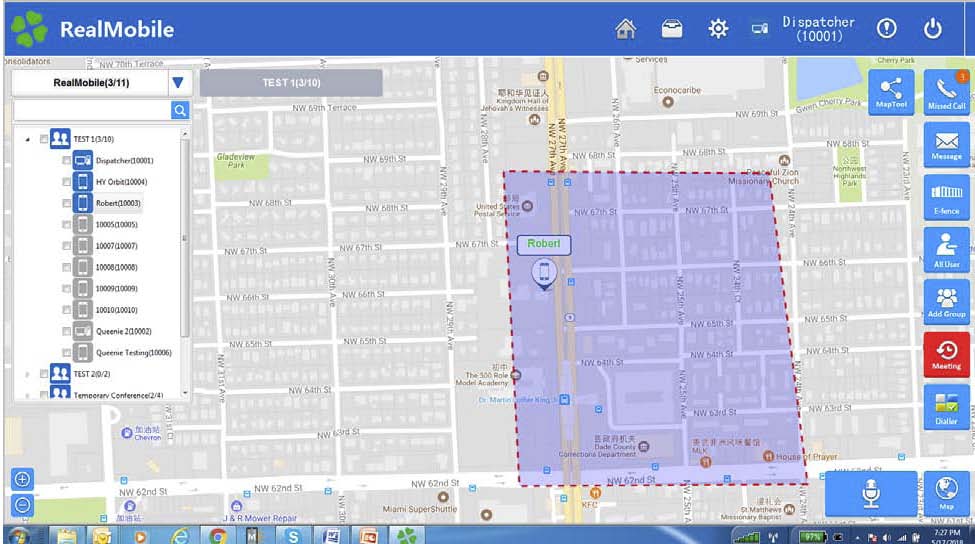Click the device monitor icon beside Dispatcher
Screen dimensions: 975x544
coord(760,29)
